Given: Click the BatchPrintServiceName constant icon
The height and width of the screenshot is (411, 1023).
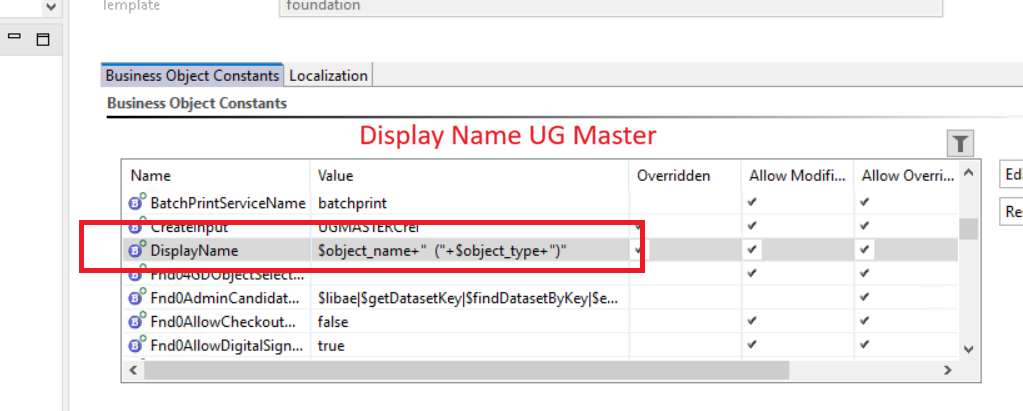Looking at the screenshot, I should [138, 203].
